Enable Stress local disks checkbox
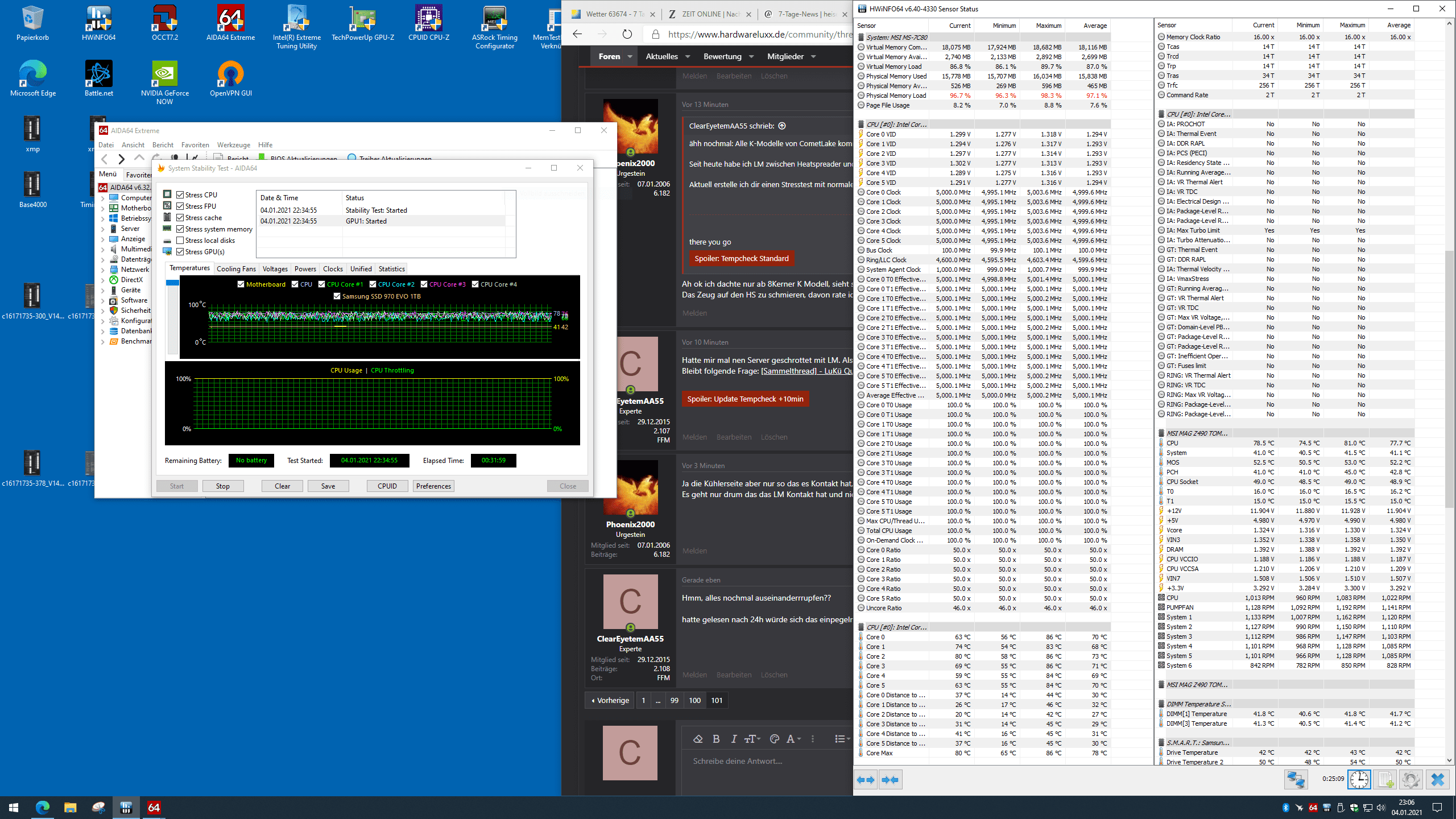1456x819 pixels. 180,240
